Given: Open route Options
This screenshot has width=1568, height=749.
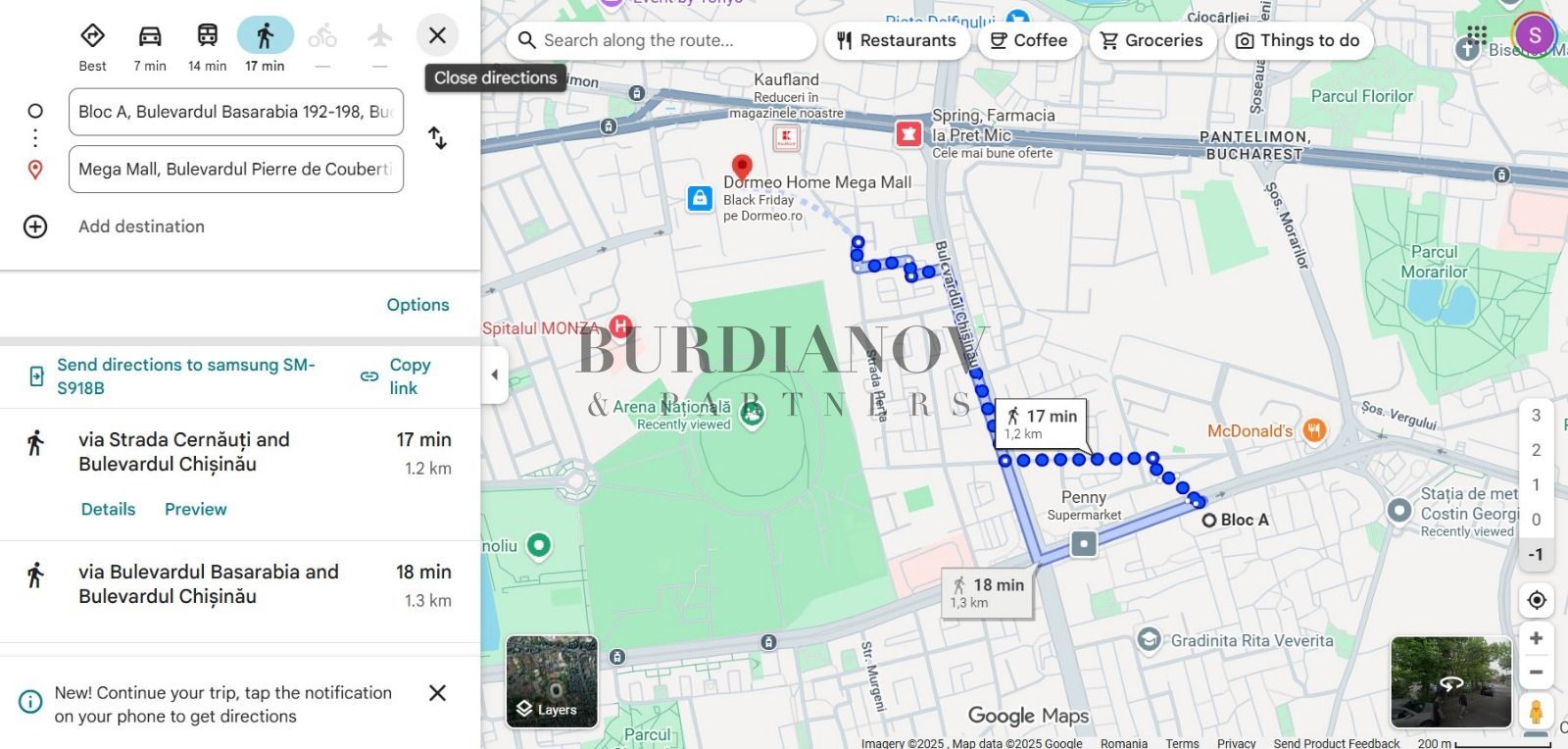Looking at the screenshot, I should 417,305.
